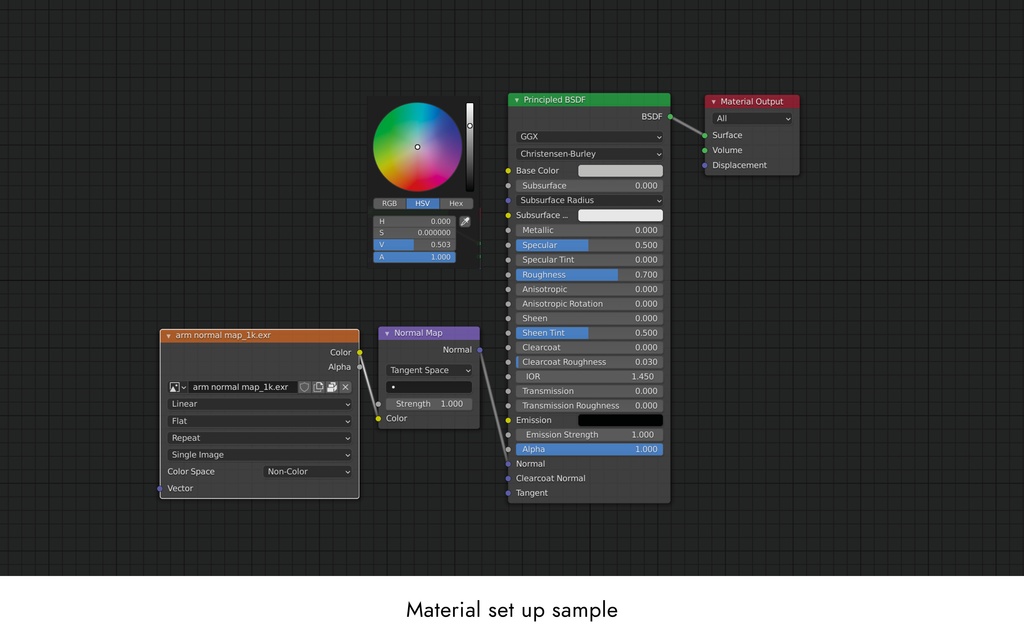The image size is (1024, 640).
Task: Click the image texture Alpha output socket
Action: (x=360, y=367)
